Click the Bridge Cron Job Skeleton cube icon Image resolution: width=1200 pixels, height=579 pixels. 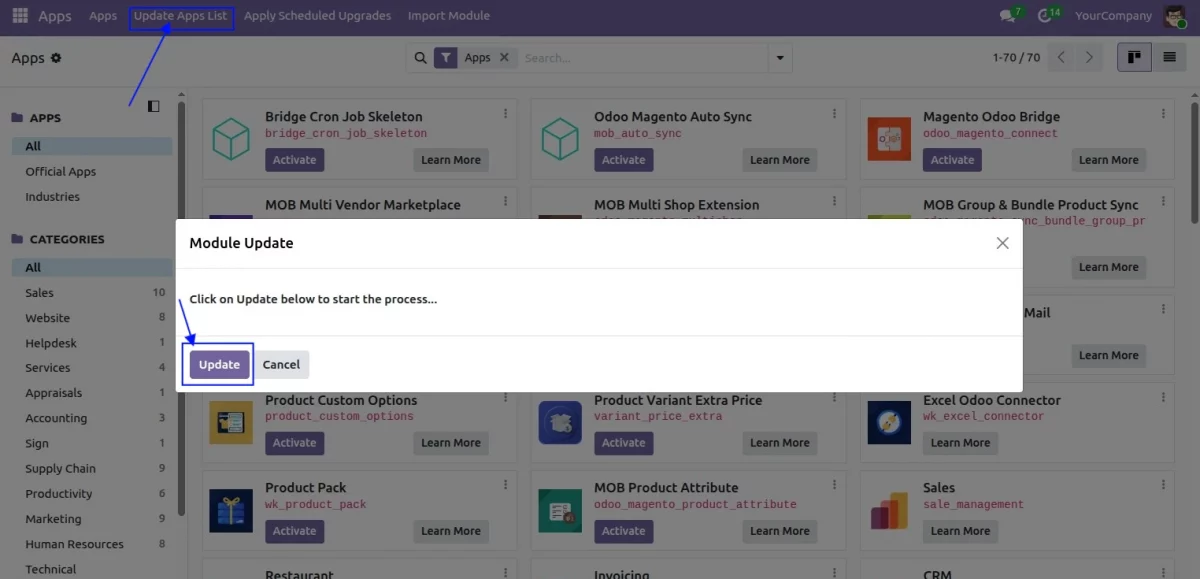(231, 138)
